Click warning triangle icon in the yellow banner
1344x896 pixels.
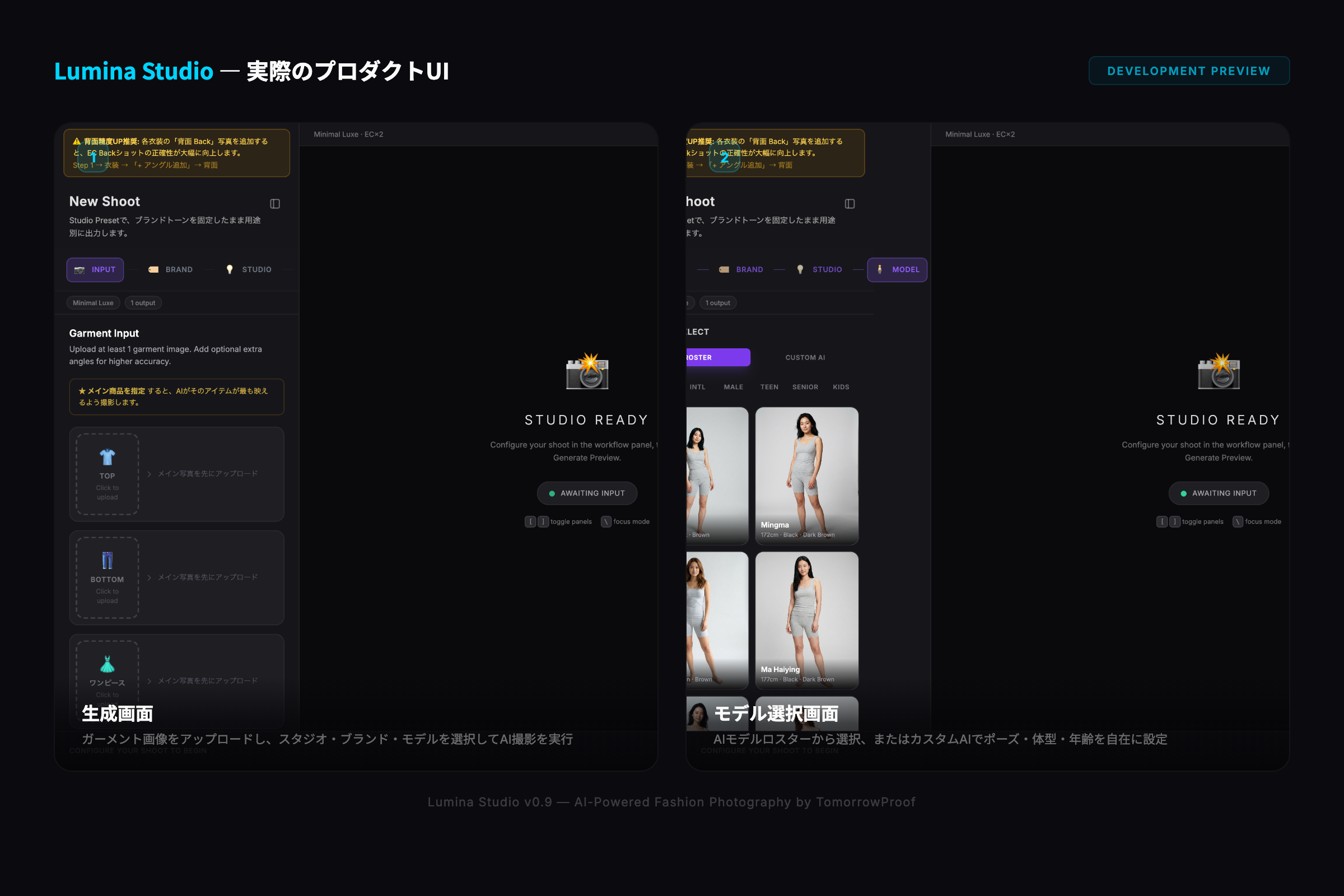click(x=77, y=141)
